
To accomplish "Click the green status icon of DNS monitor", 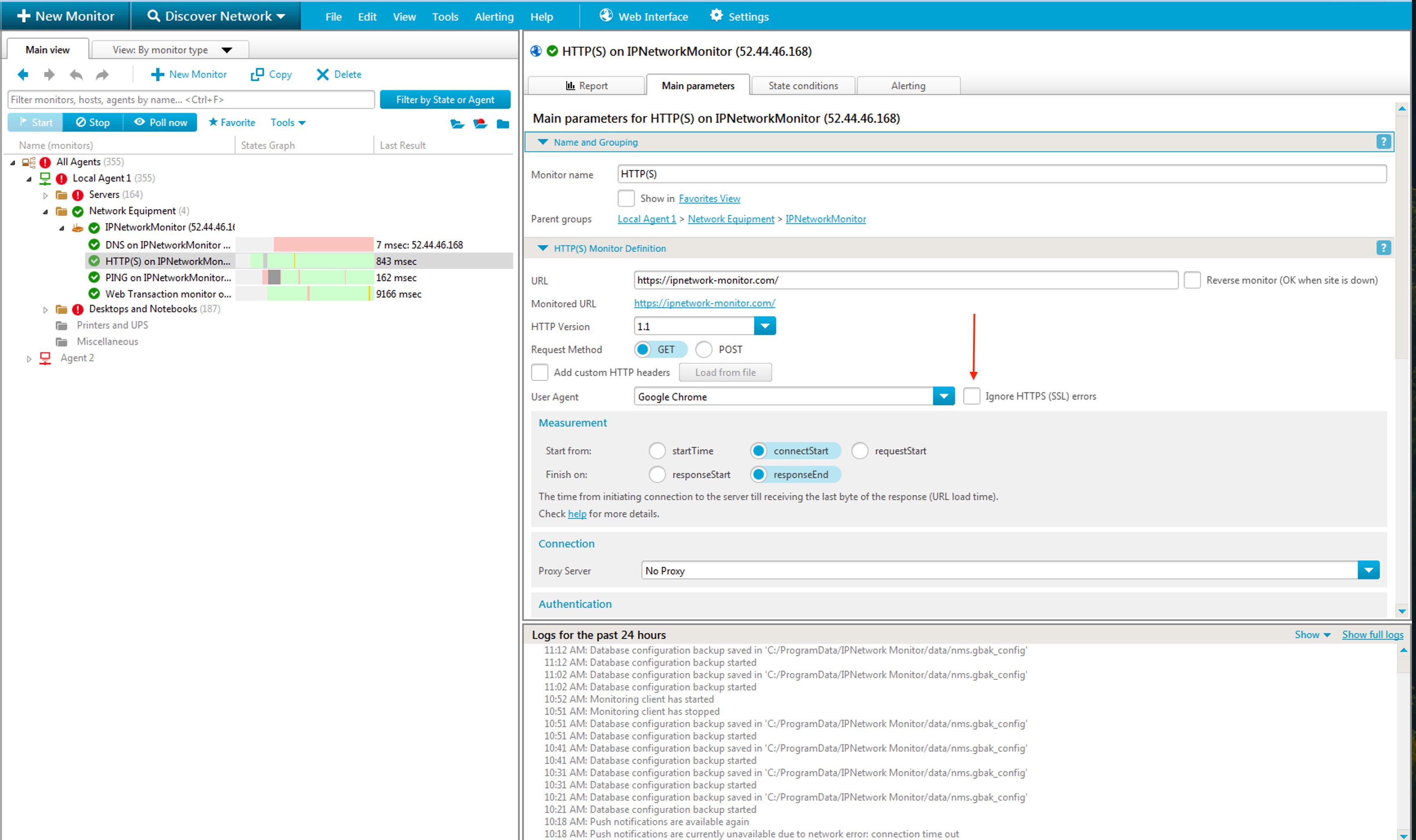I will click(x=94, y=245).
